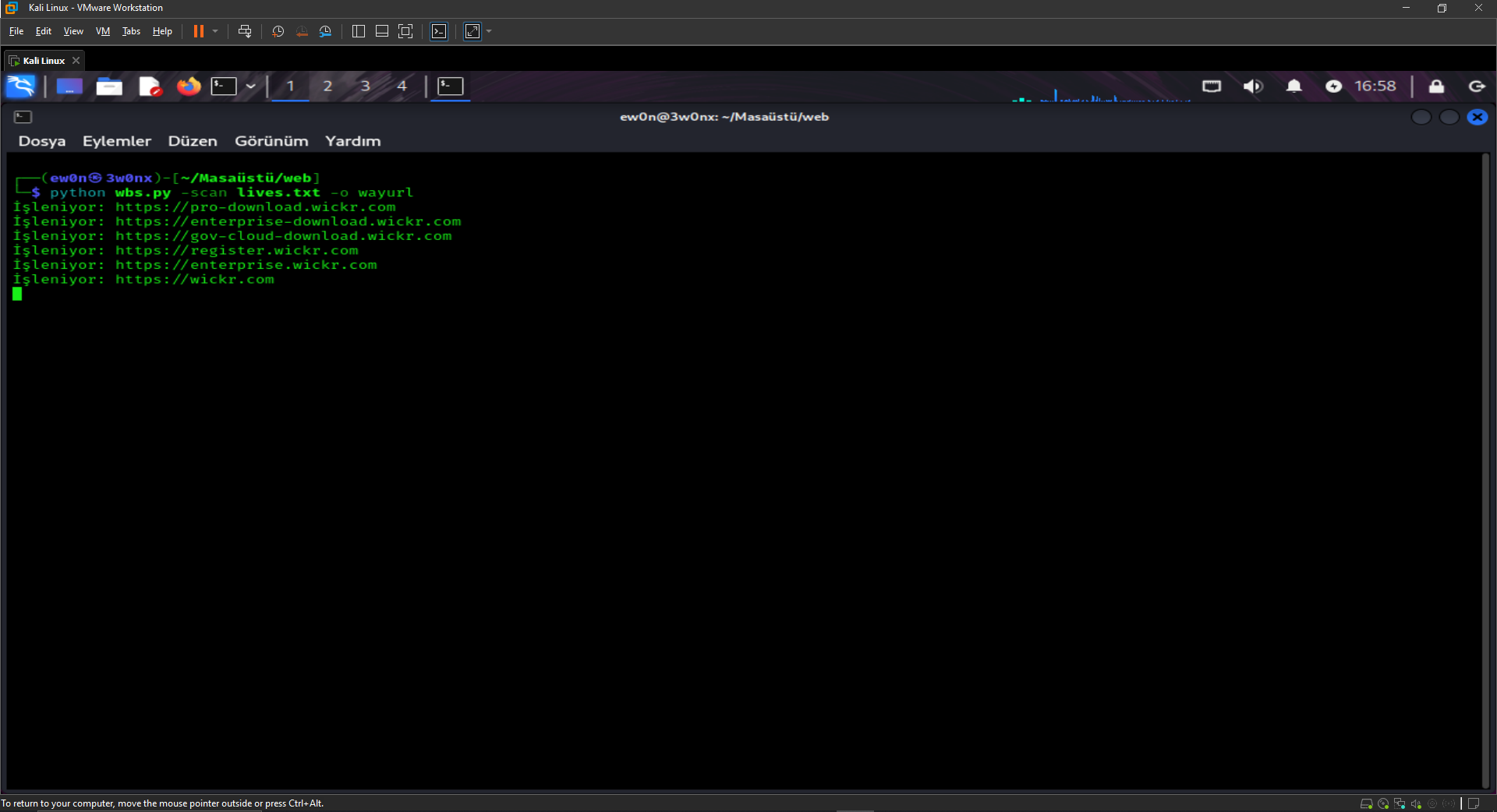Select the Kali Linux VM tab

[44, 61]
